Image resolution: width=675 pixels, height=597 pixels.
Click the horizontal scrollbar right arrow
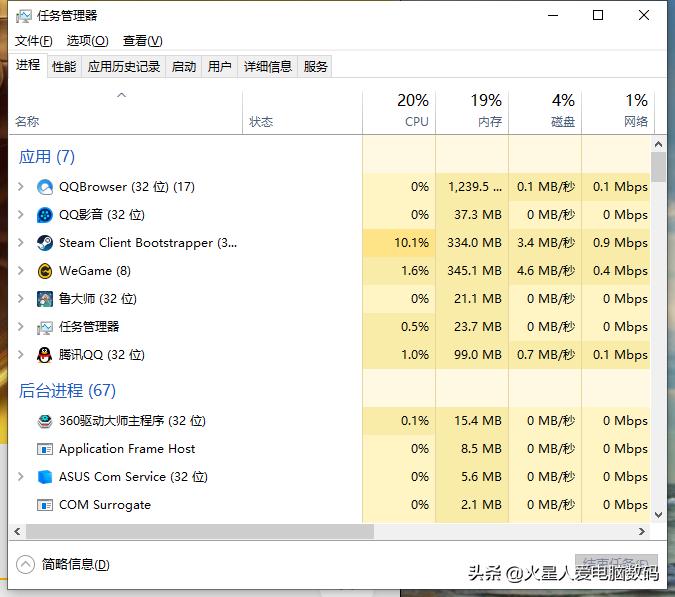point(642,532)
